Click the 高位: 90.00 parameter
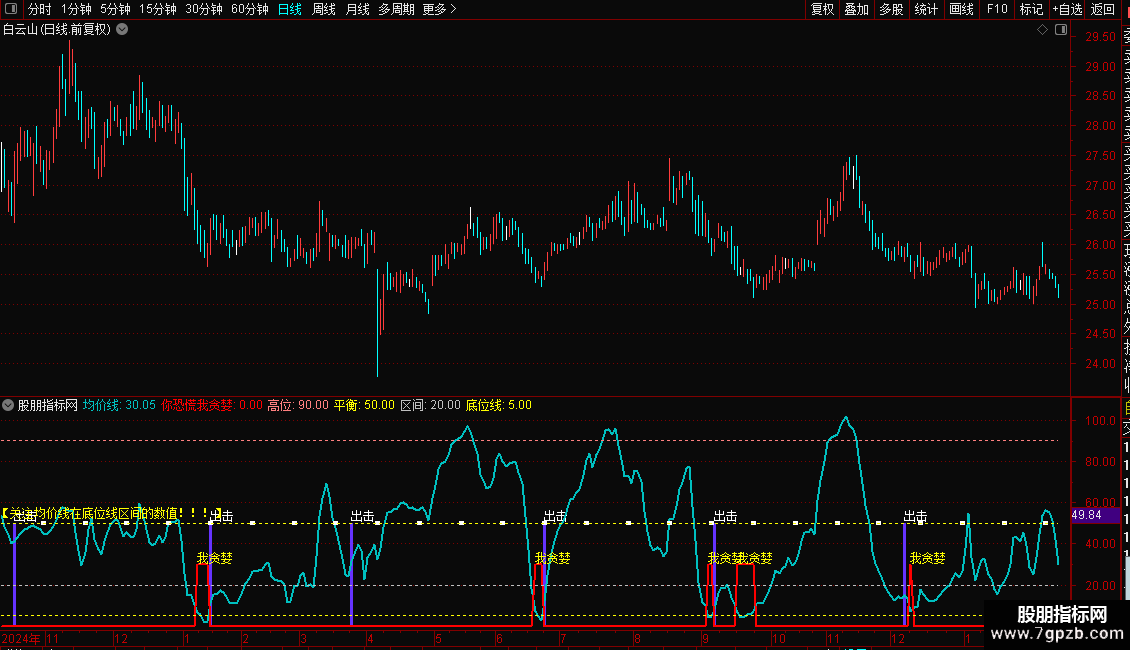This screenshot has height=650, width=1130. (298, 405)
